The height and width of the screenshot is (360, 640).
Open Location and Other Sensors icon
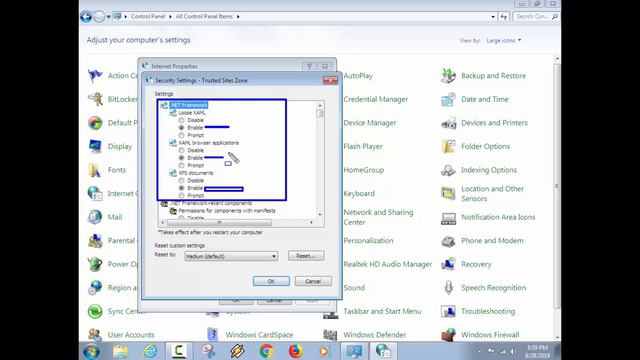click(x=449, y=193)
